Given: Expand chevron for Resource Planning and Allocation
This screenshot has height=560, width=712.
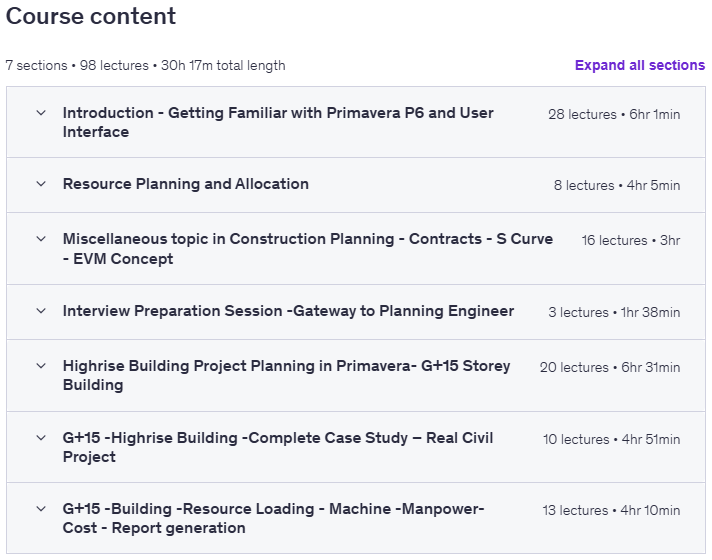Looking at the screenshot, I should pos(41,184).
